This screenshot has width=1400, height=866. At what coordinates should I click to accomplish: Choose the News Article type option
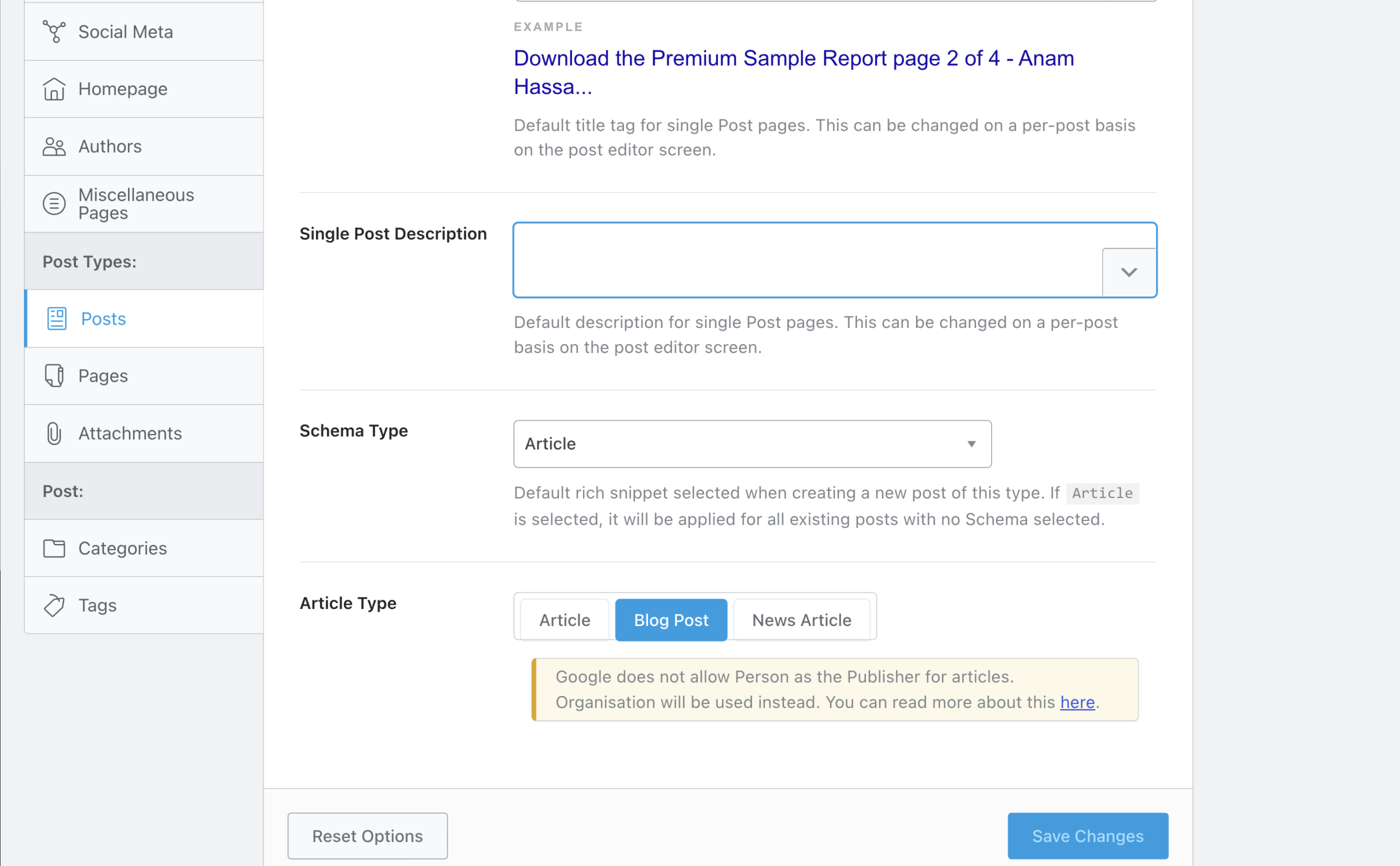pyautogui.click(x=801, y=620)
